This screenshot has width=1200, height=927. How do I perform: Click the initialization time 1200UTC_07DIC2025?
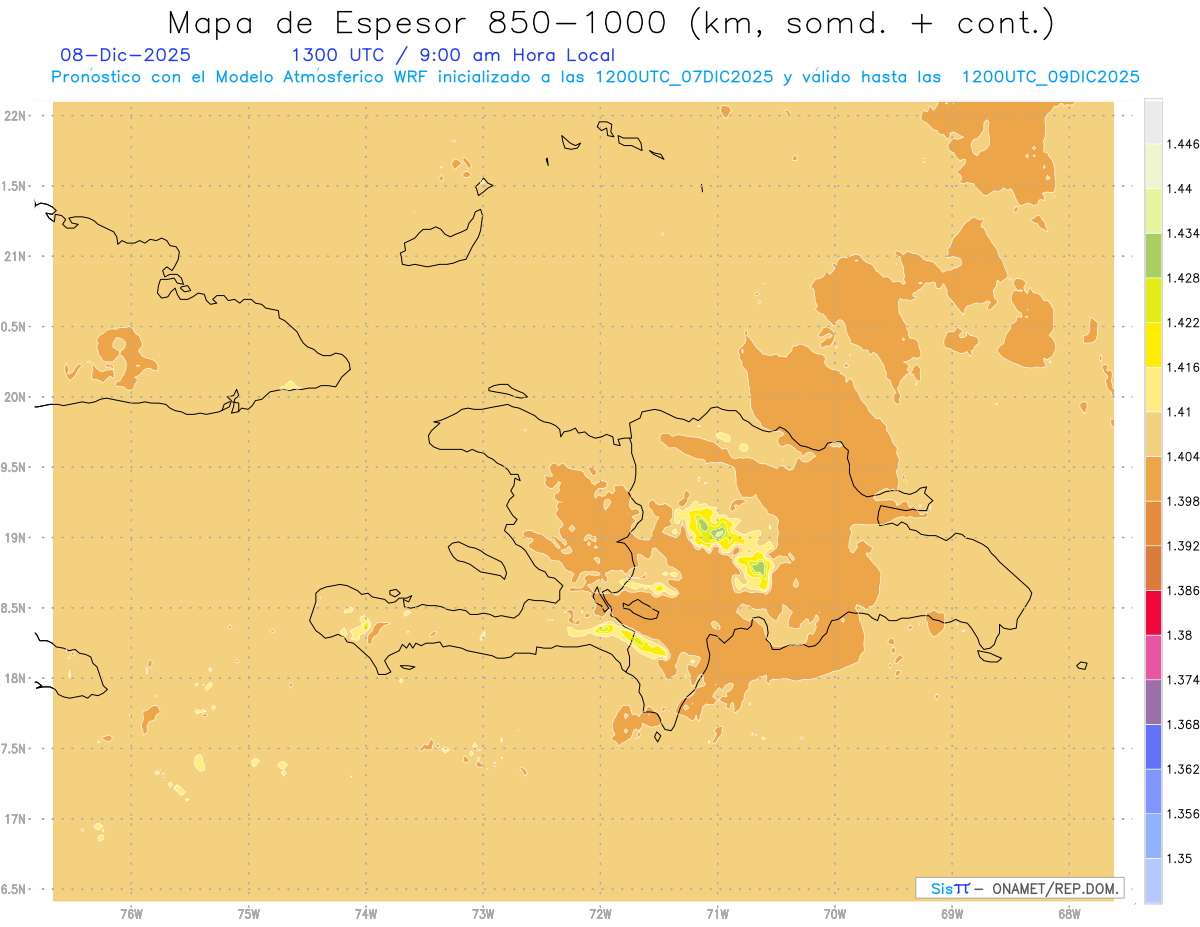pos(684,77)
